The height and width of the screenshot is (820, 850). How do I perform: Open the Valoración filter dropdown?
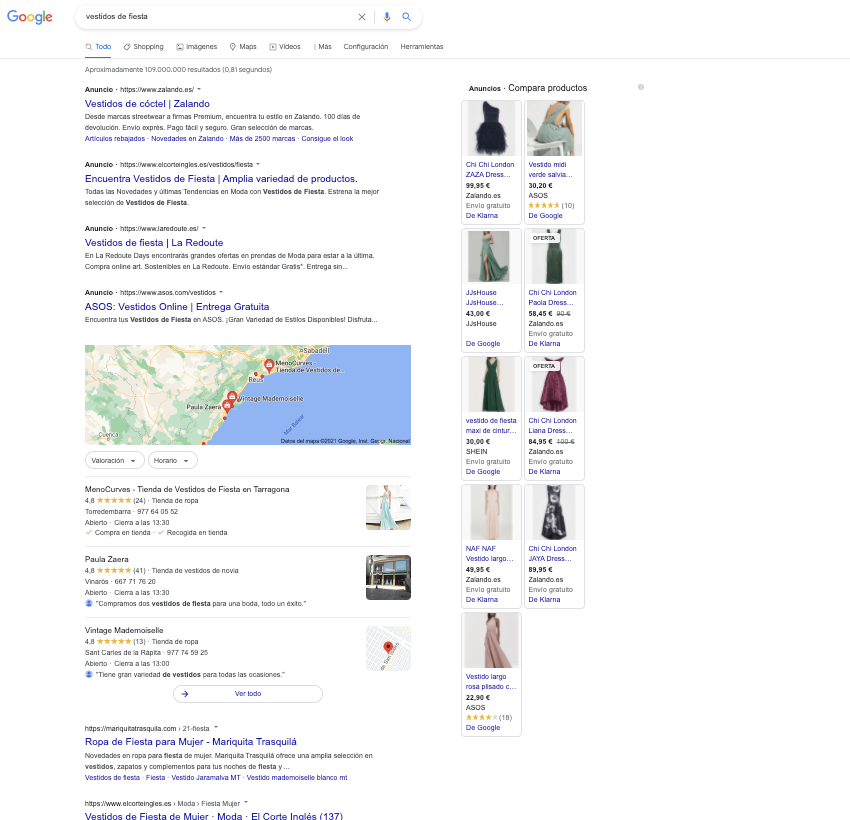click(x=114, y=461)
